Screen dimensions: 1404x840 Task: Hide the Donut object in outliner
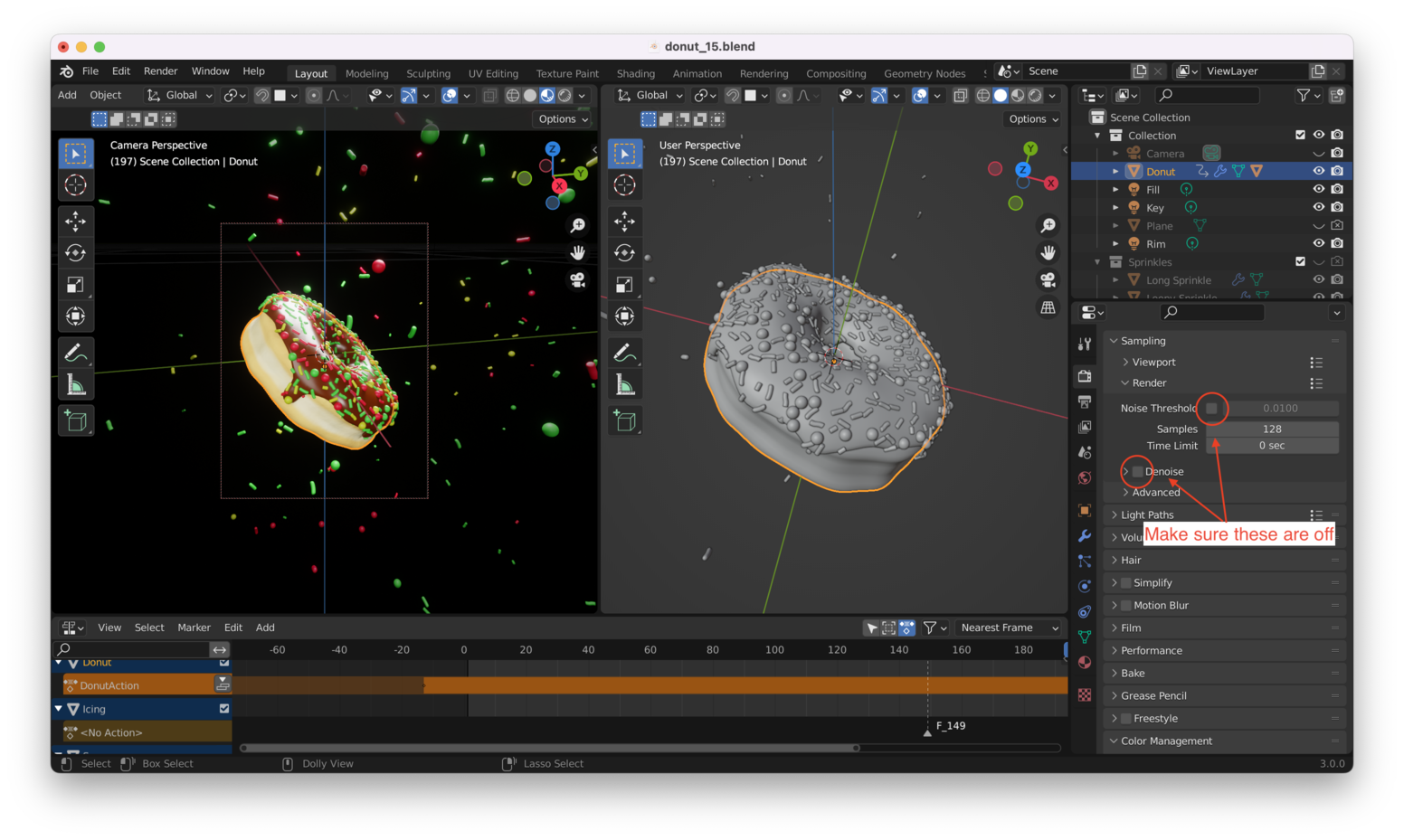pos(1318,171)
